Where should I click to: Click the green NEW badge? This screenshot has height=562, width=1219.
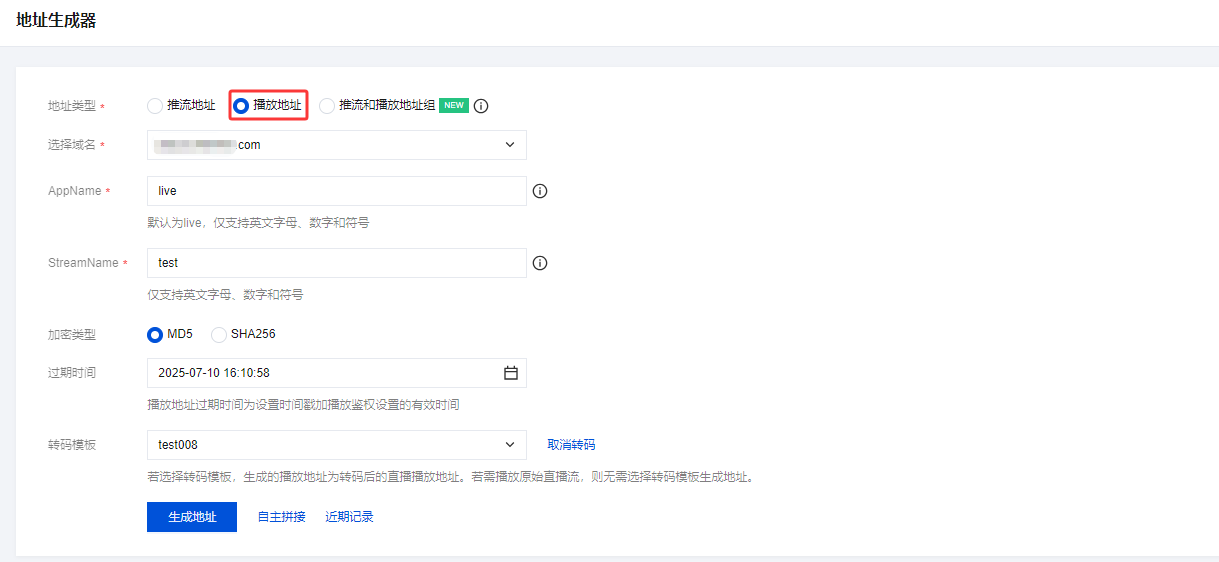[454, 105]
